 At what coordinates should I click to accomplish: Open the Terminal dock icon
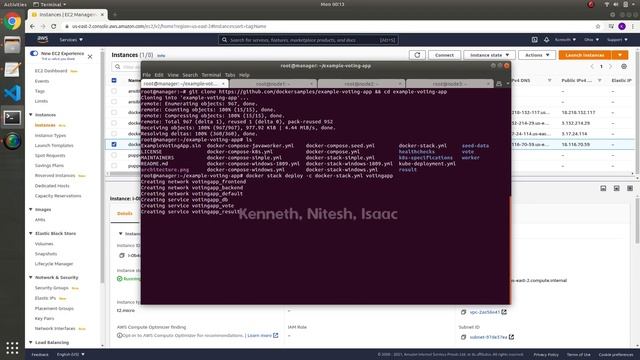coord(12,118)
